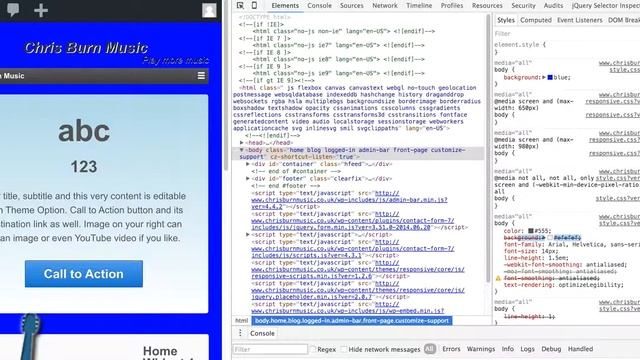640x360 pixels.
Task: Switch to the Elements tab
Action: click(x=285, y=5)
